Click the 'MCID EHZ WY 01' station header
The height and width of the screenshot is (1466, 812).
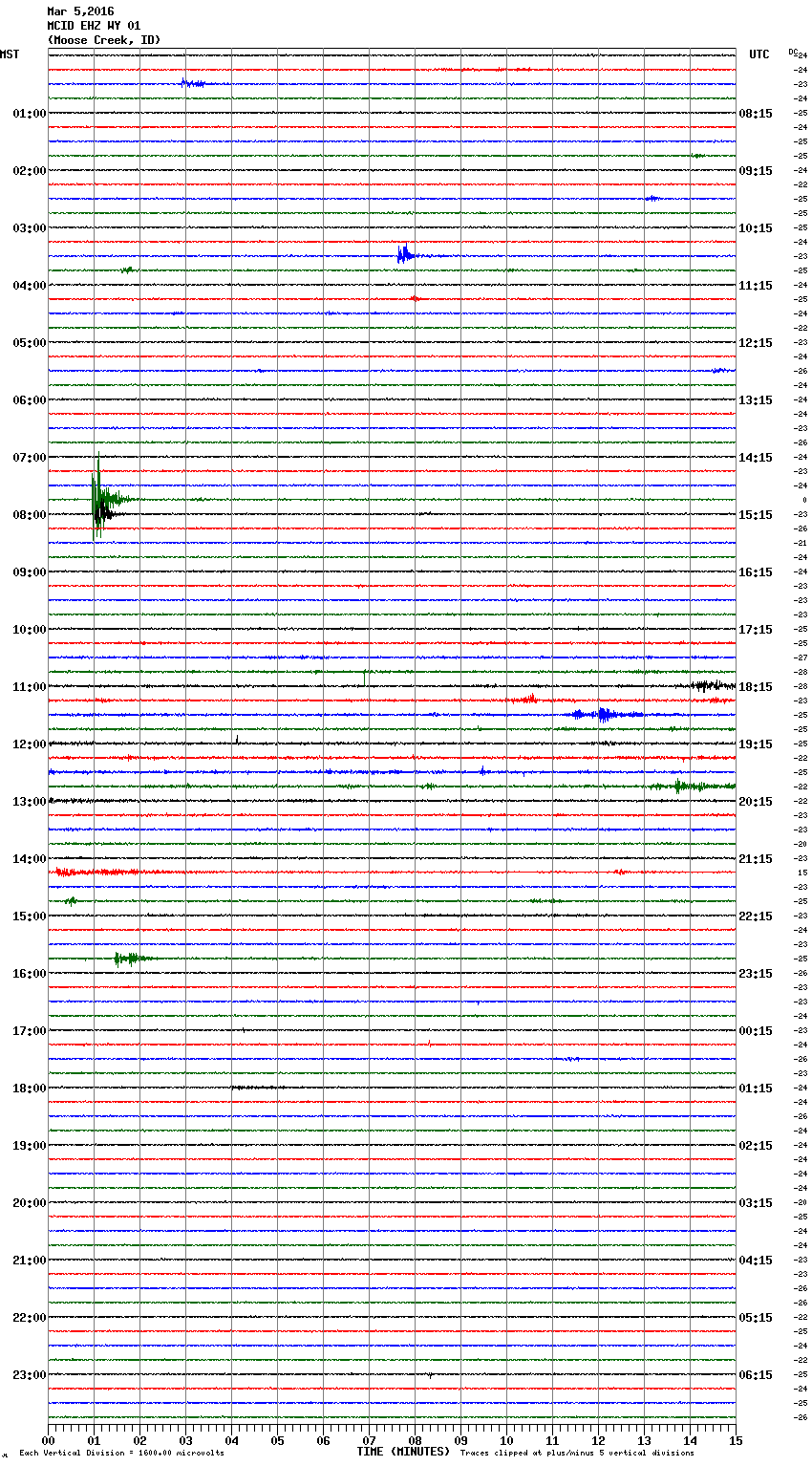click(94, 26)
